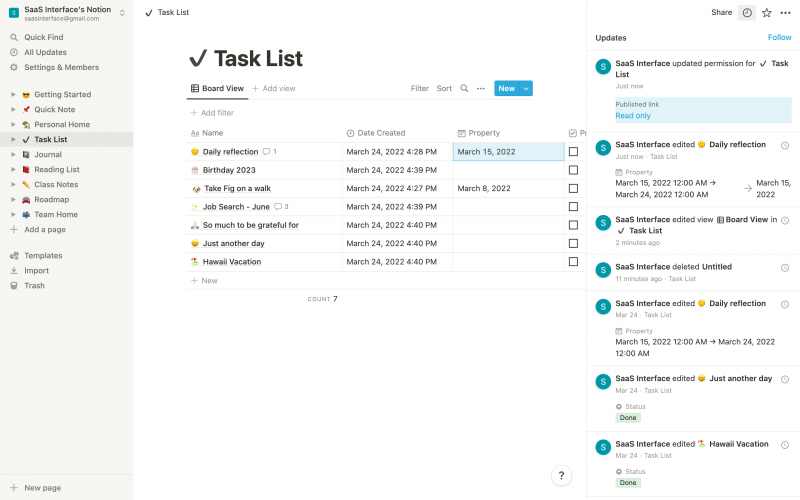Expand the Journal page toggle
Screen dimensions: 800x500
[13, 155]
